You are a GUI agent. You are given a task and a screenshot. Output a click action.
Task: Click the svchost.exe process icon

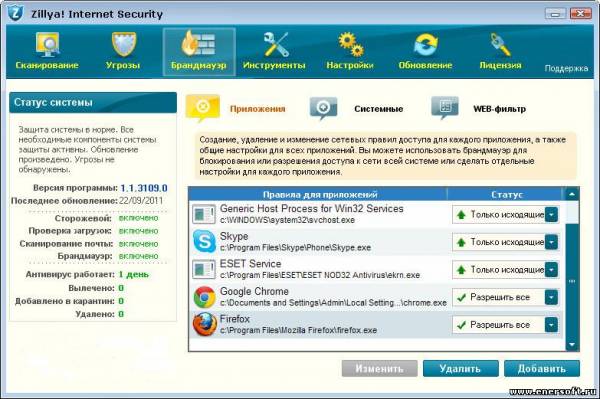pos(204,214)
